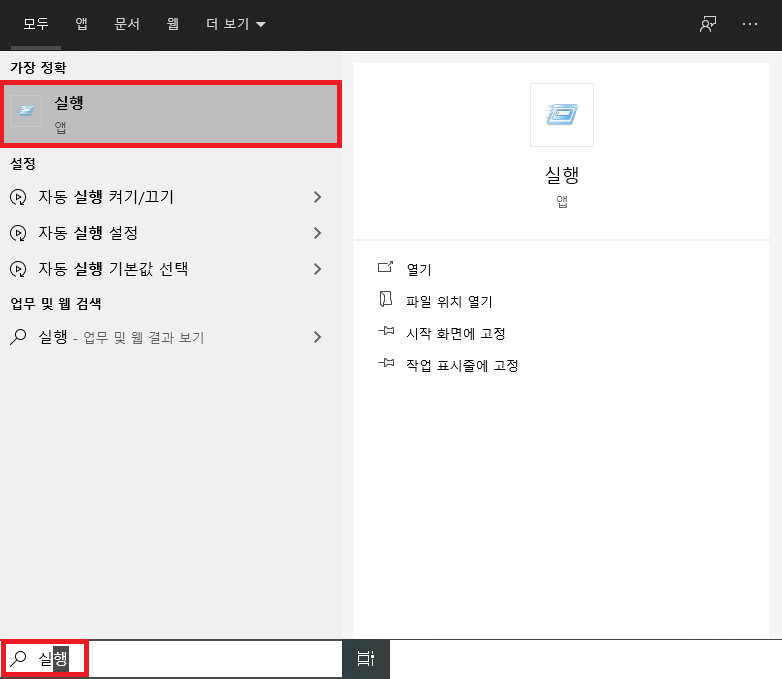The image size is (782, 679).
Task: Switch to the 문서 tab
Action: pos(127,24)
